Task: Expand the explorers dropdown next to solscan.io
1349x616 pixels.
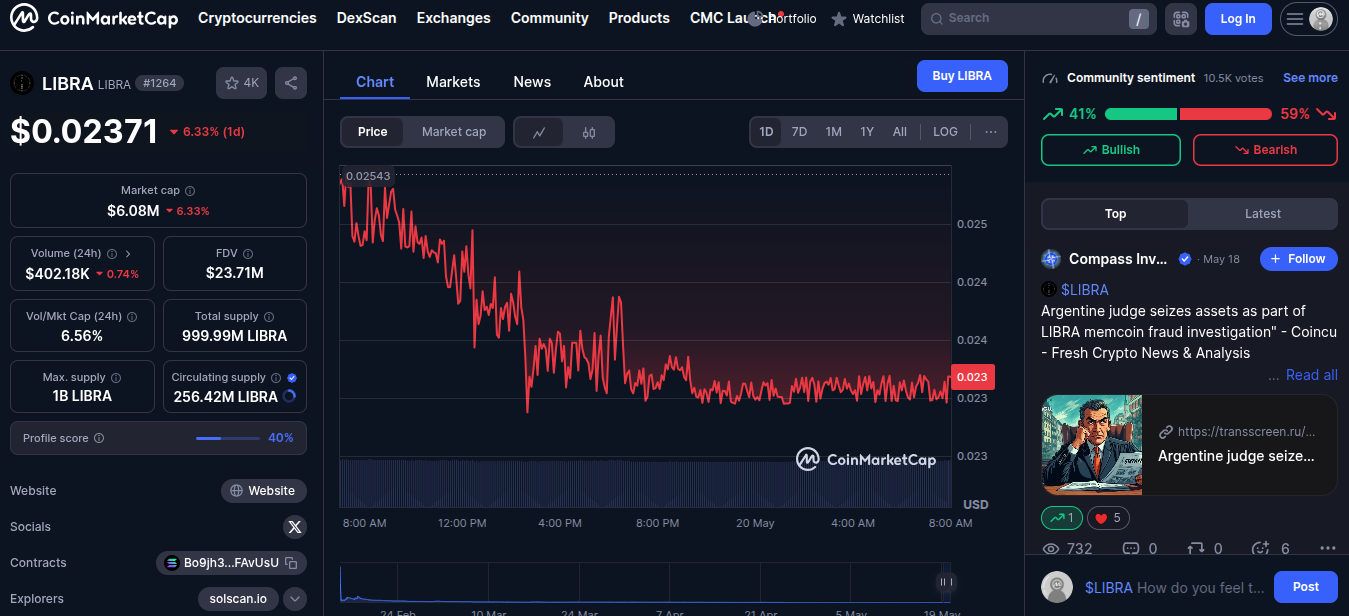Action: pyautogui.click(x=295, y=599)
